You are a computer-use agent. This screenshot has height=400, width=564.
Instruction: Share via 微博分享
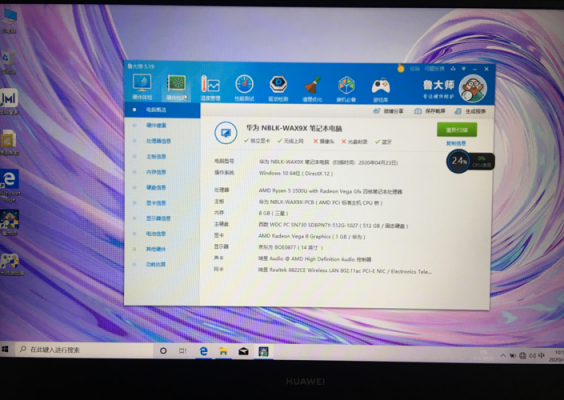coord(388,111)
